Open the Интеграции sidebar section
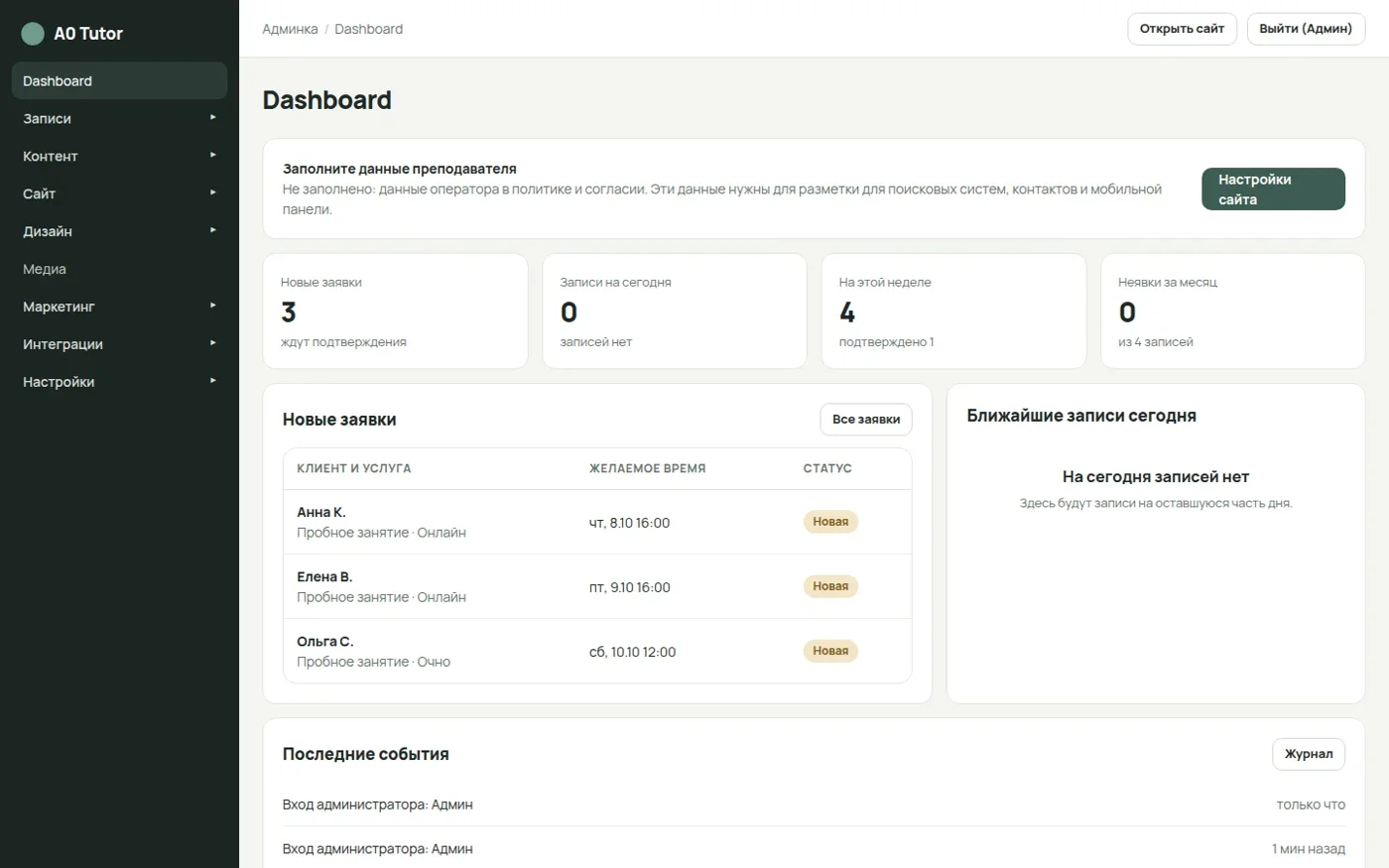 (119, 344)
